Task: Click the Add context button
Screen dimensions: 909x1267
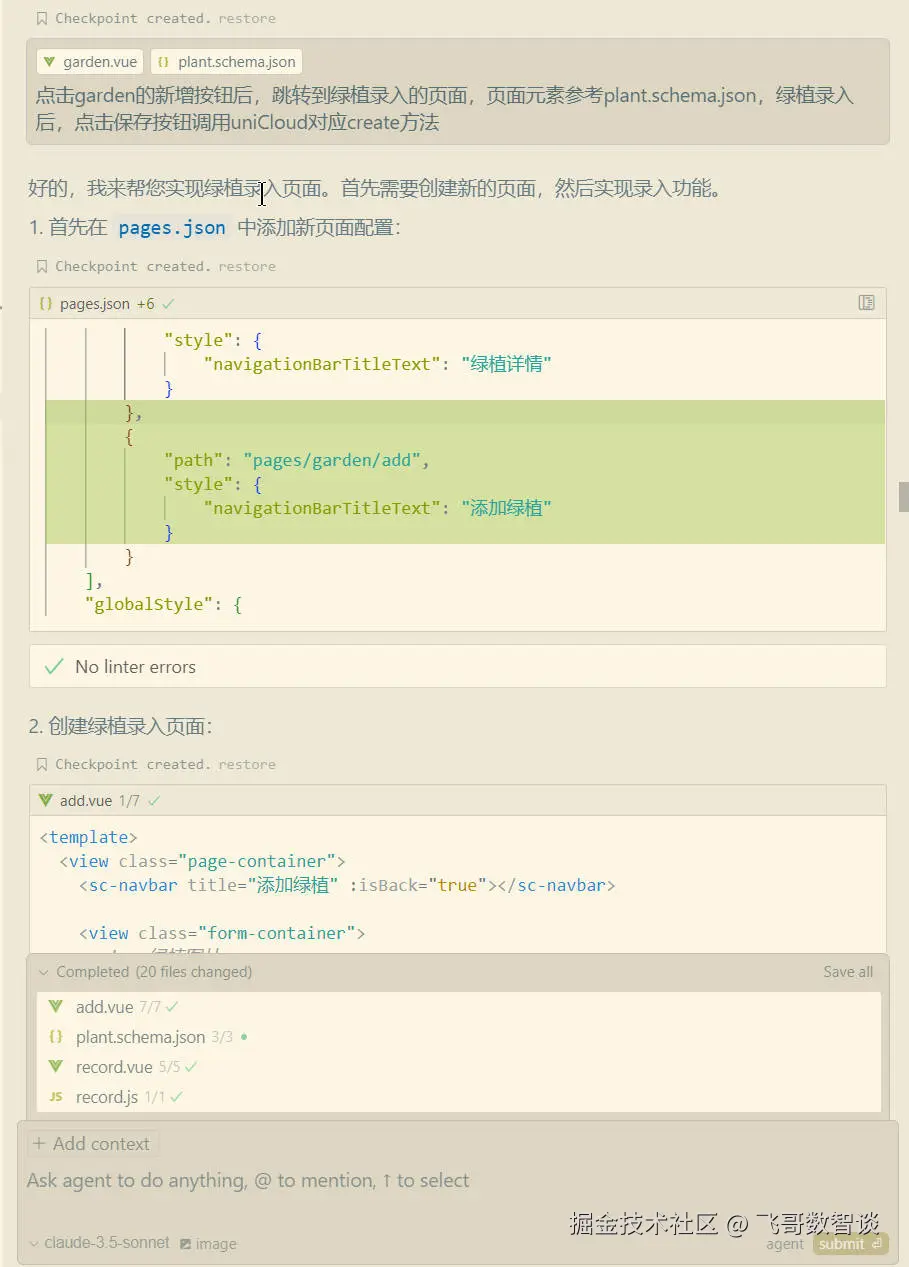Action: [92, 1144]
